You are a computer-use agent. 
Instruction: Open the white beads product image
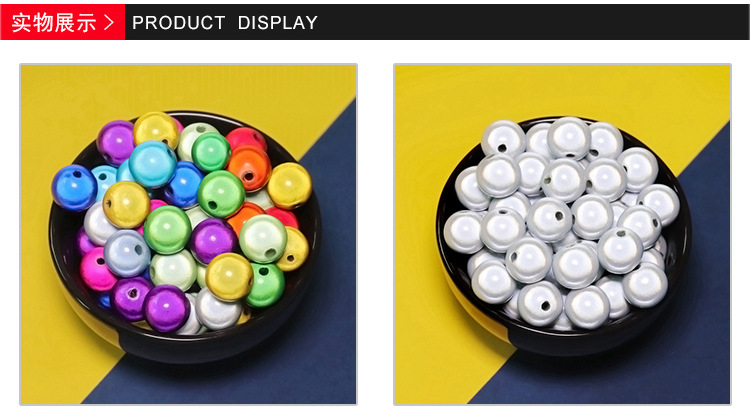[562, 234]
